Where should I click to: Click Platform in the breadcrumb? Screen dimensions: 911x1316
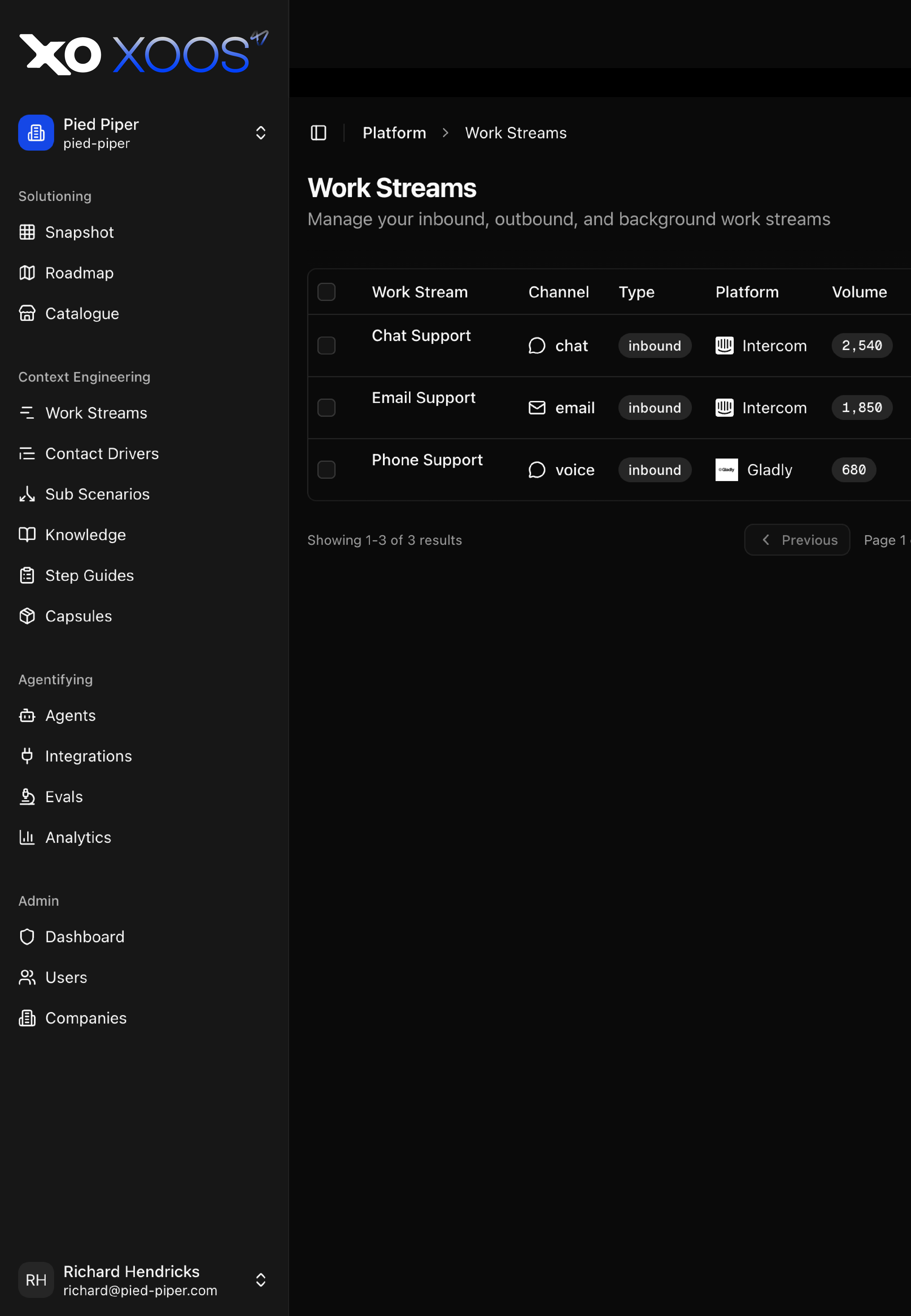point(394,133)
